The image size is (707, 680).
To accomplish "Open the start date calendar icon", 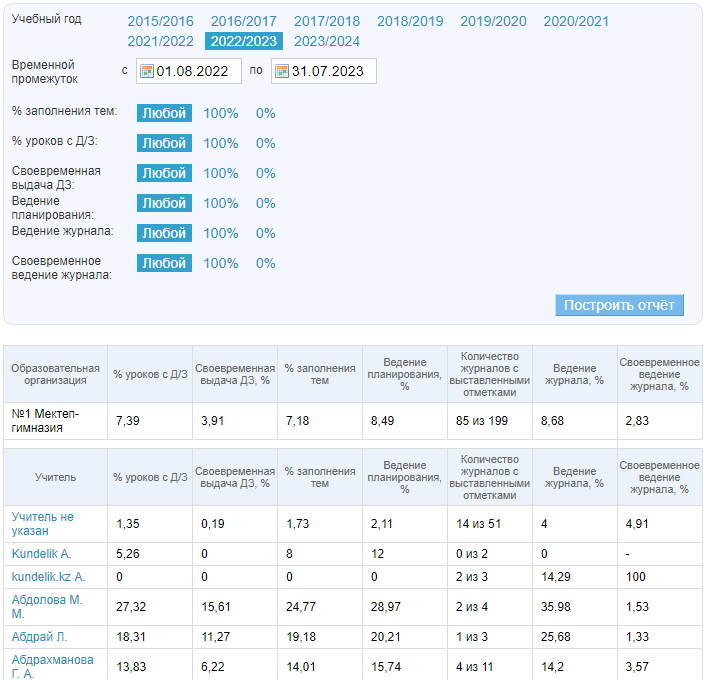I will click(x=146, y=72).
